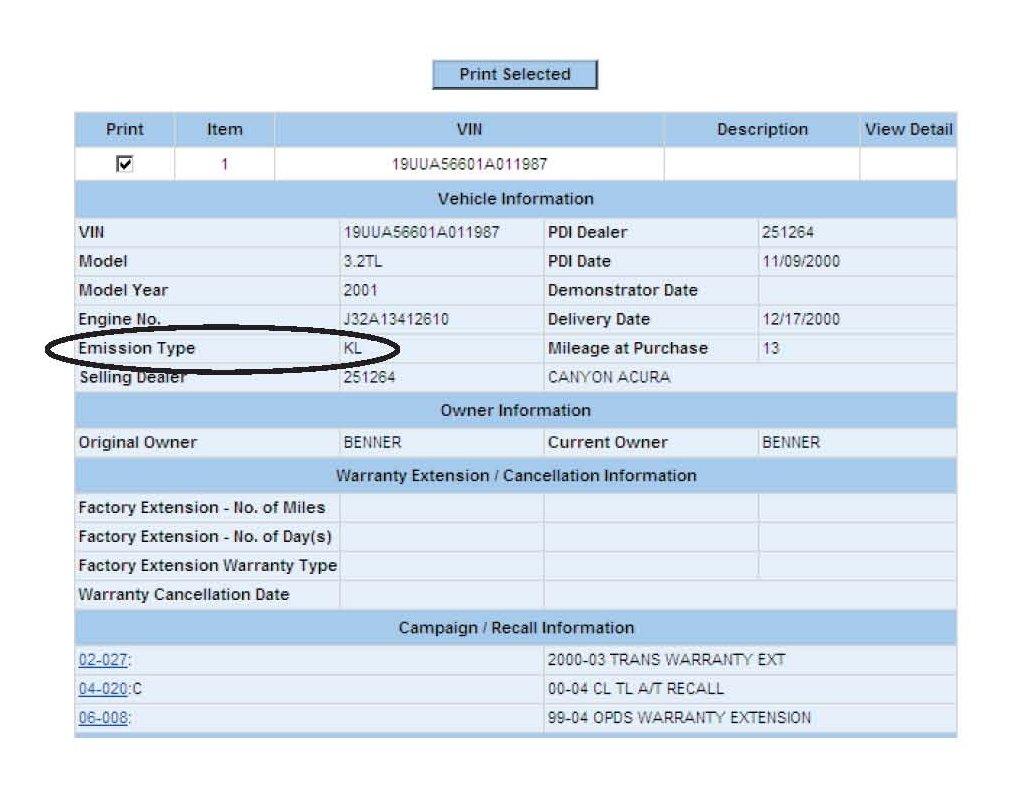Click the engine number J32A13412610
This screenshot has width=1021, height=787.
tap(395, 320)
